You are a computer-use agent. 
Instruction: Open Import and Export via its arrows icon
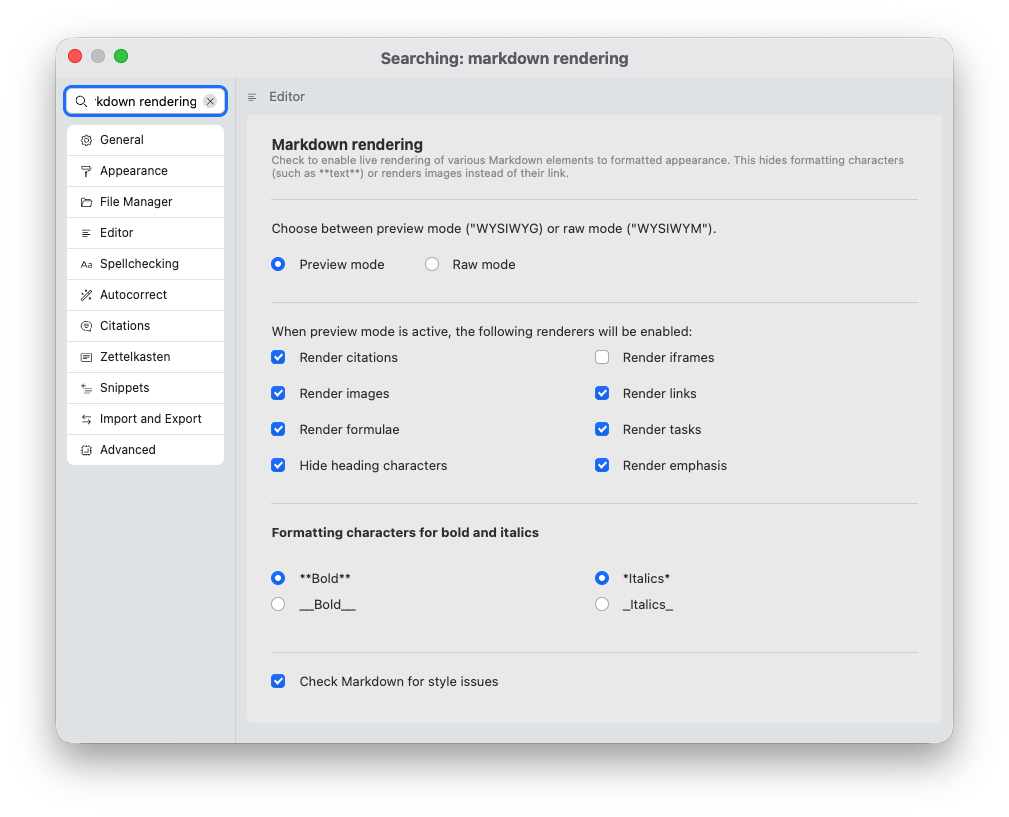[x=86, y=418]
